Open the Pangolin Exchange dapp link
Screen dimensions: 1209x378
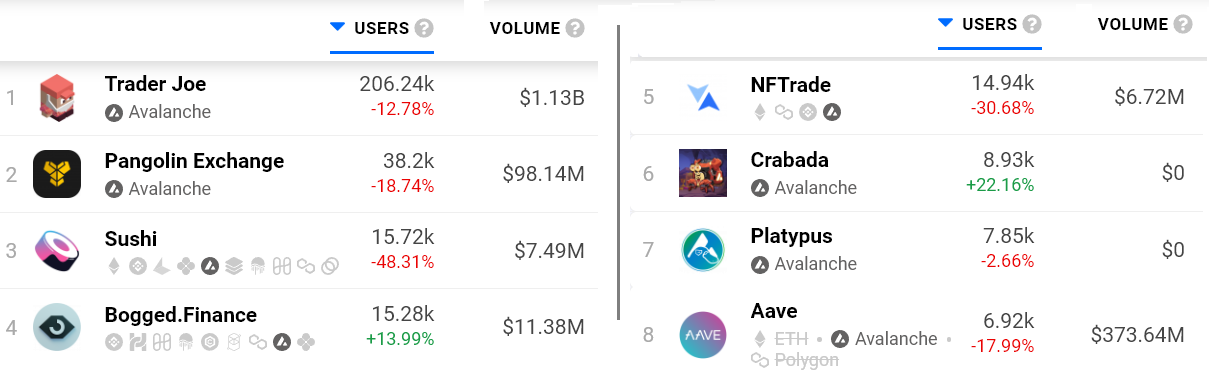[194, 161]
